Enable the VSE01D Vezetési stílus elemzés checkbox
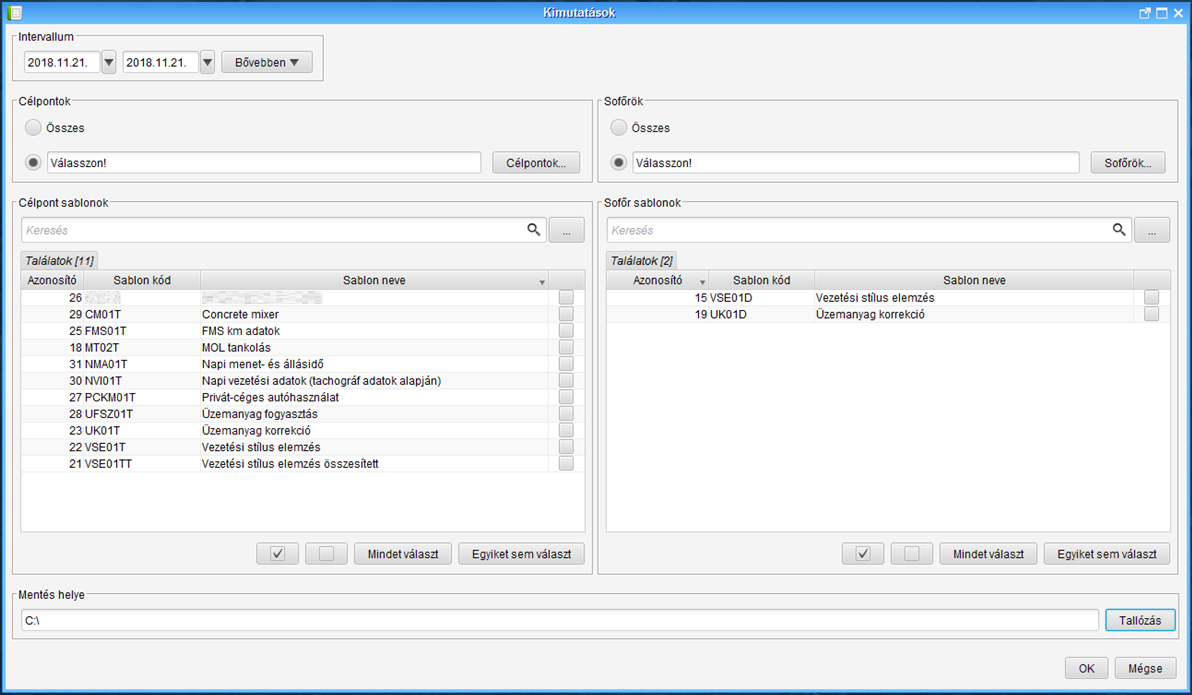The image size is (1192, 695). (1151, 297)
